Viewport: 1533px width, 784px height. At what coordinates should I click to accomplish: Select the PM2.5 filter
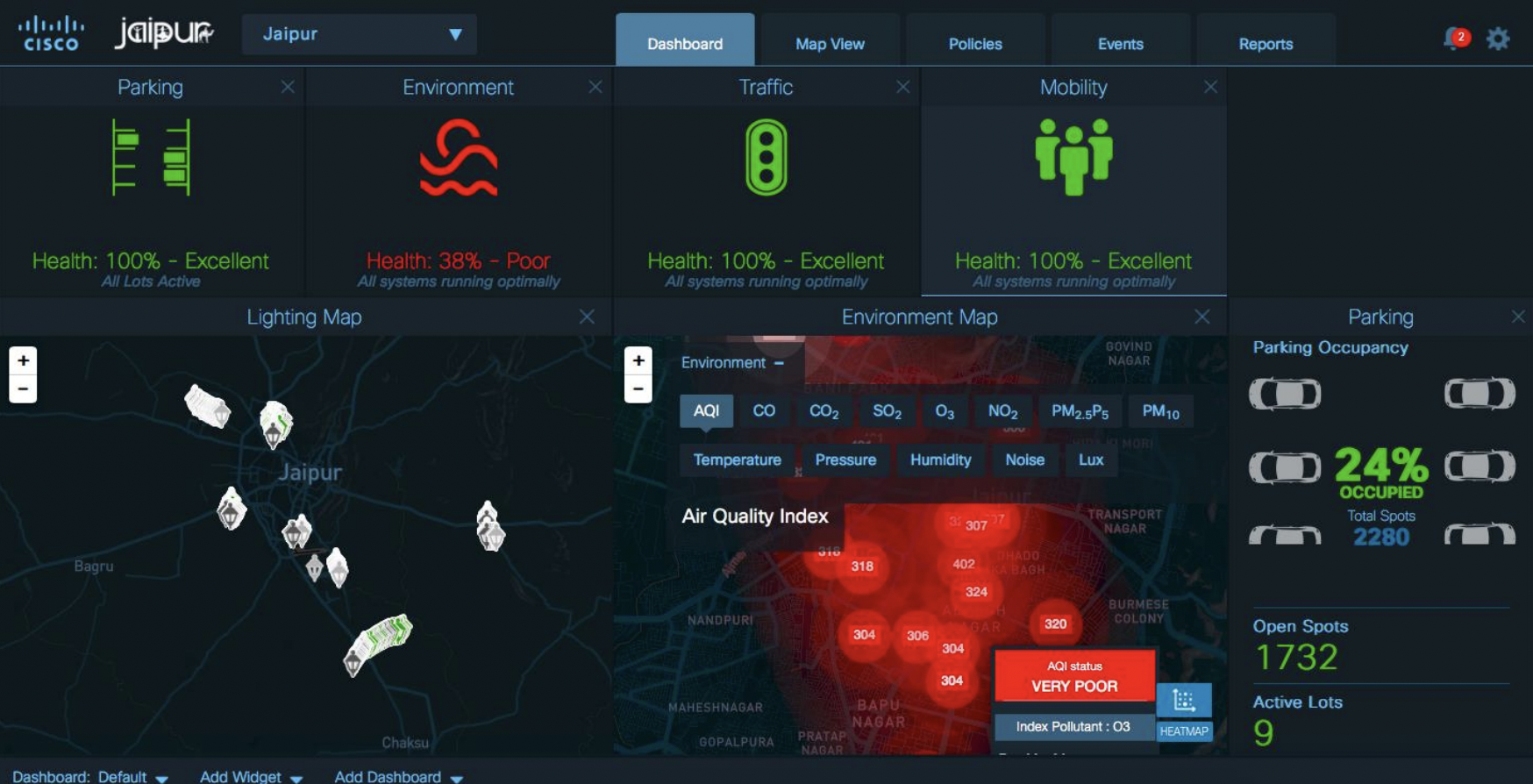pos(1080,410)
